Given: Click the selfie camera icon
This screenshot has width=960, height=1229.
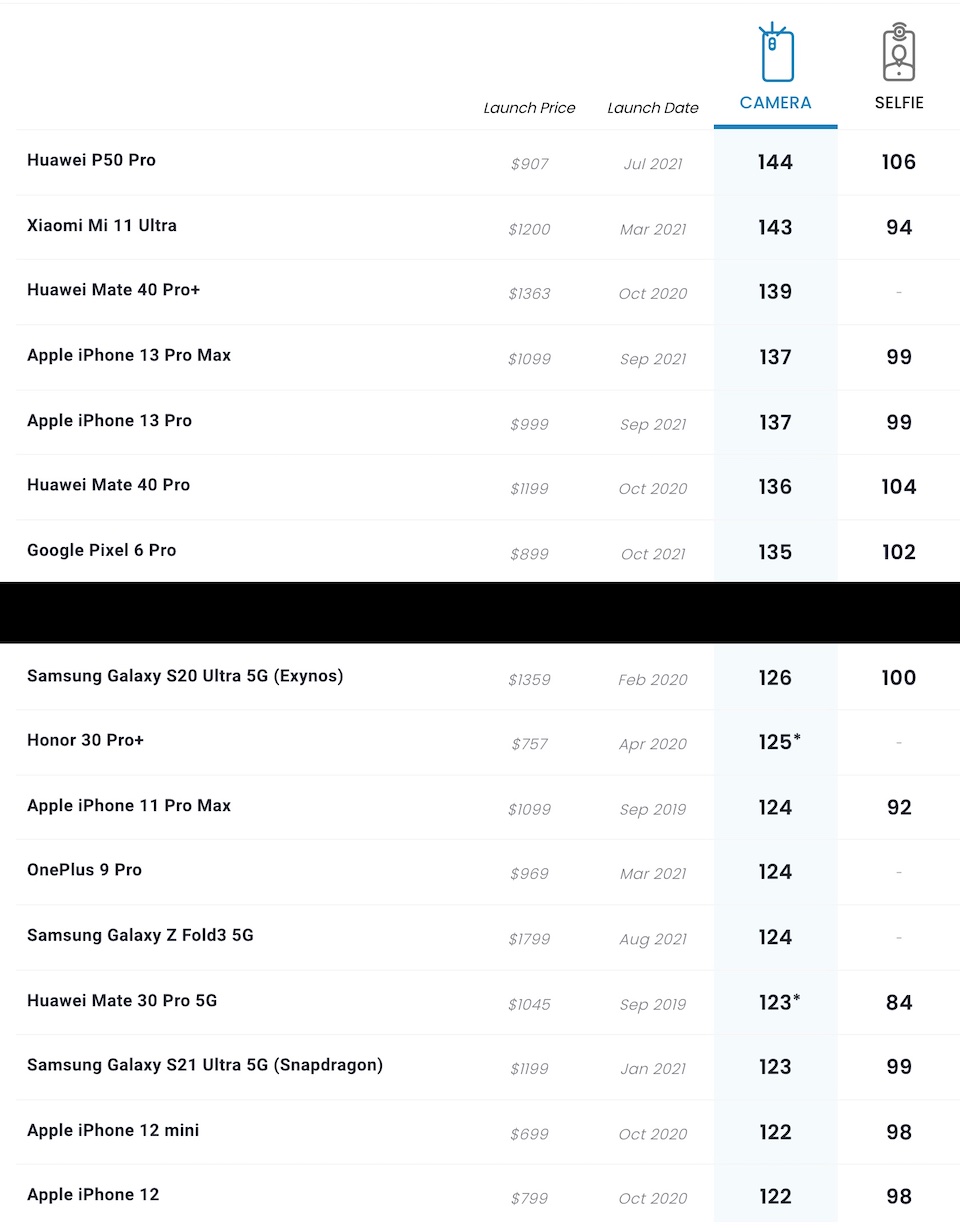Looking at the screenshot, I should point(899,53).
